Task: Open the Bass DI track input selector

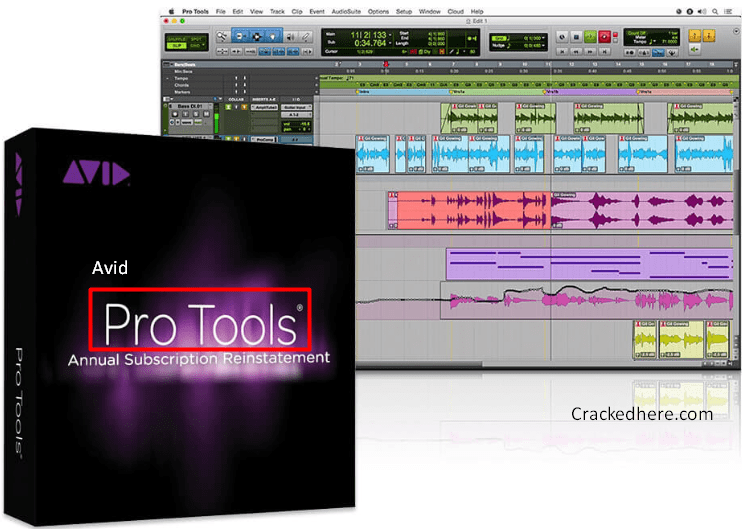Action: point(296,107)
